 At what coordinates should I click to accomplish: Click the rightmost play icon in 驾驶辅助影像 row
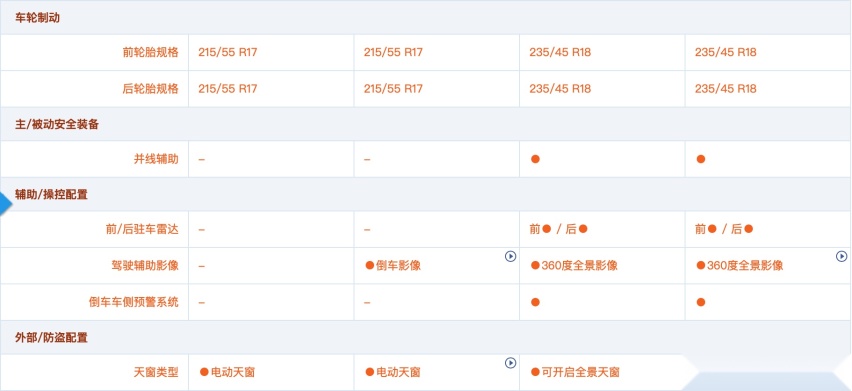point(841,256)
